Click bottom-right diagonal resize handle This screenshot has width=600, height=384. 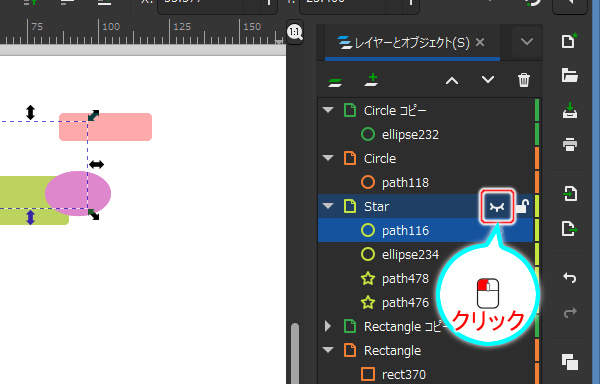pos(93,215)
